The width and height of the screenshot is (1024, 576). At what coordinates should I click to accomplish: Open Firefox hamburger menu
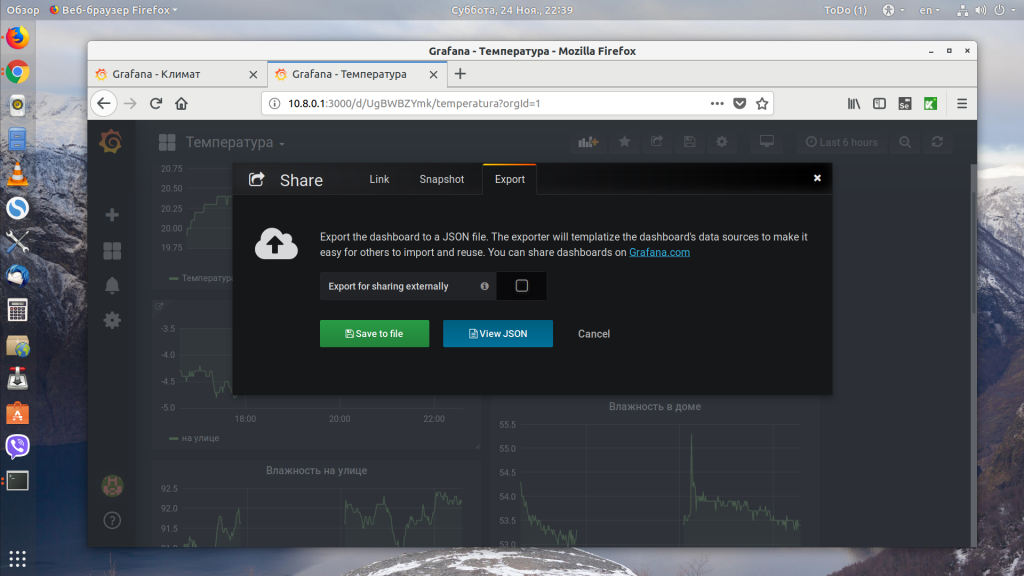click(962, 103)
